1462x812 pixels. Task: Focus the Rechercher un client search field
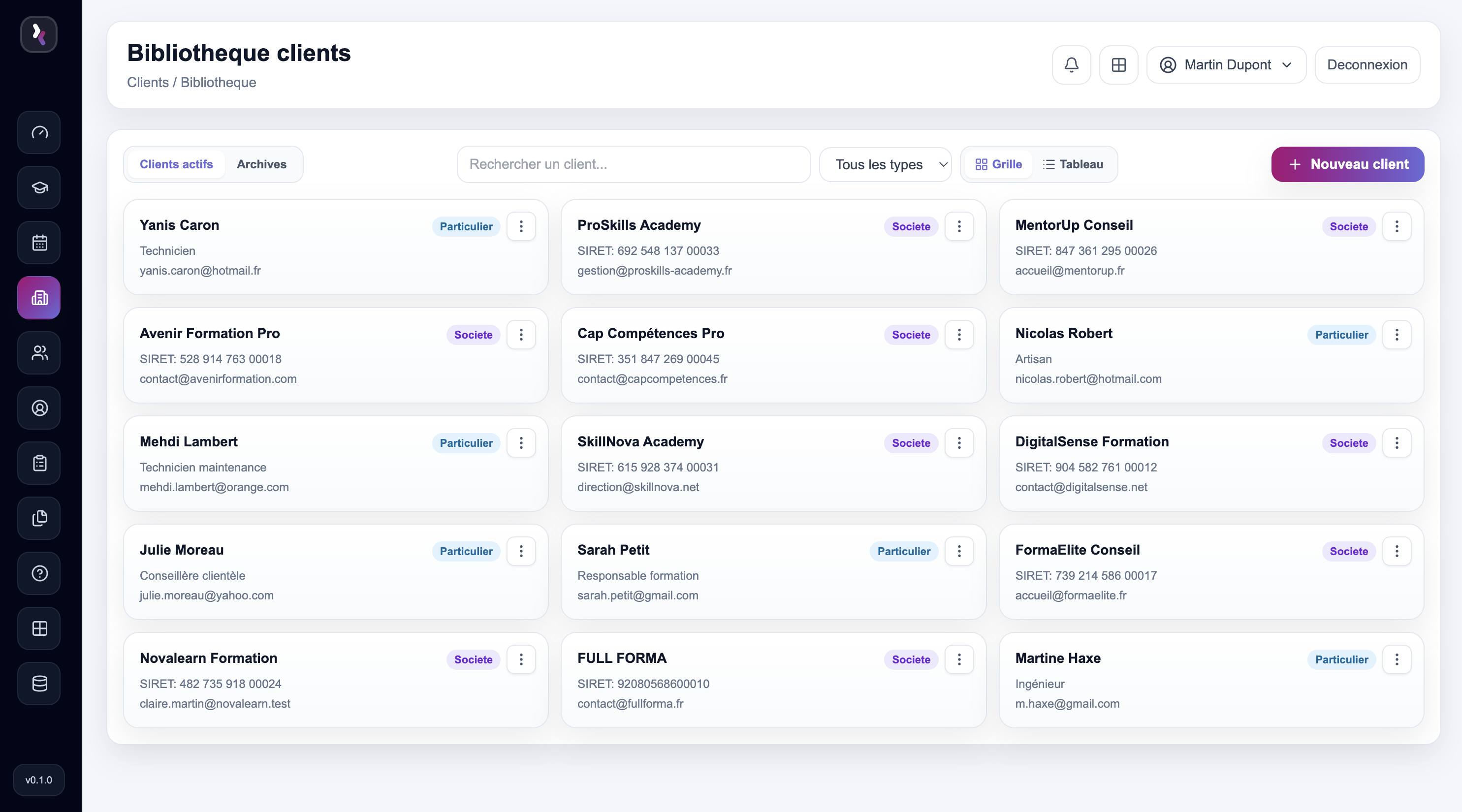click(x=634, y=164)
